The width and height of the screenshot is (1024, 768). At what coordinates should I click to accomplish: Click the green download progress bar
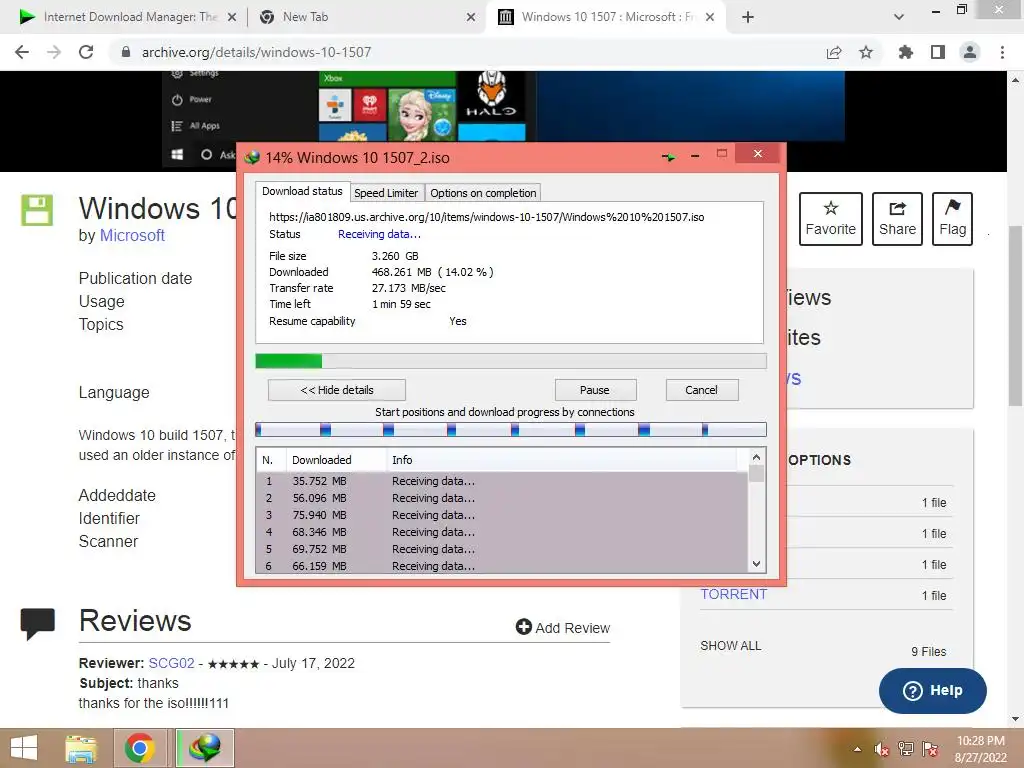511,360
